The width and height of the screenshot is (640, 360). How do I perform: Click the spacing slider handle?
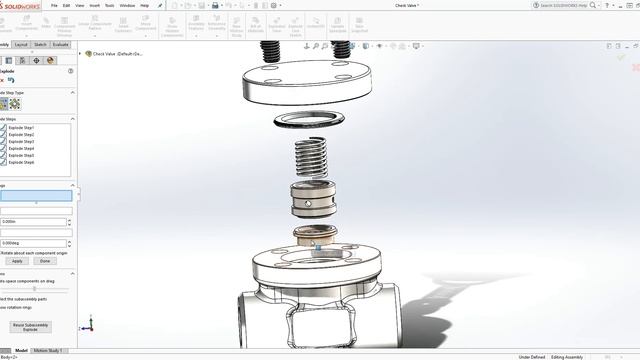tap(35, 289)
